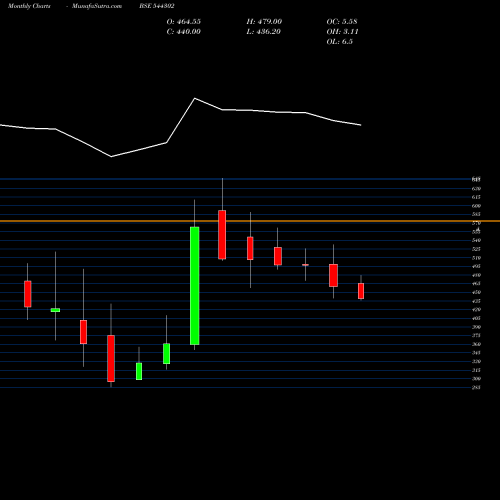Select the 'OL: 6.5' reading
The height and width of the screenshot is (500, 500).
[339, 42]
